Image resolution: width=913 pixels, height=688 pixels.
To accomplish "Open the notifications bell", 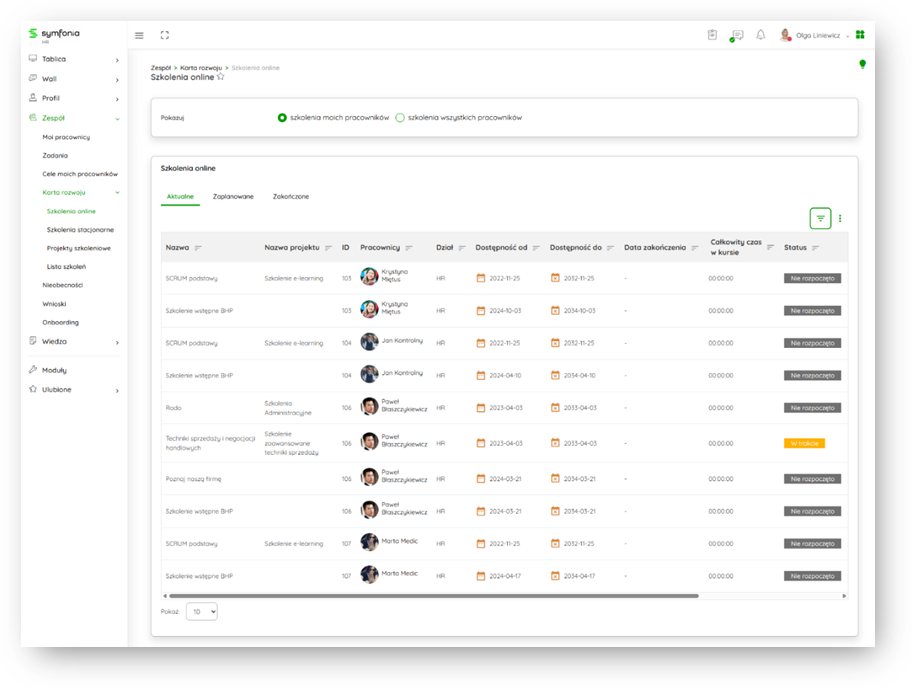I will (760, 35).
